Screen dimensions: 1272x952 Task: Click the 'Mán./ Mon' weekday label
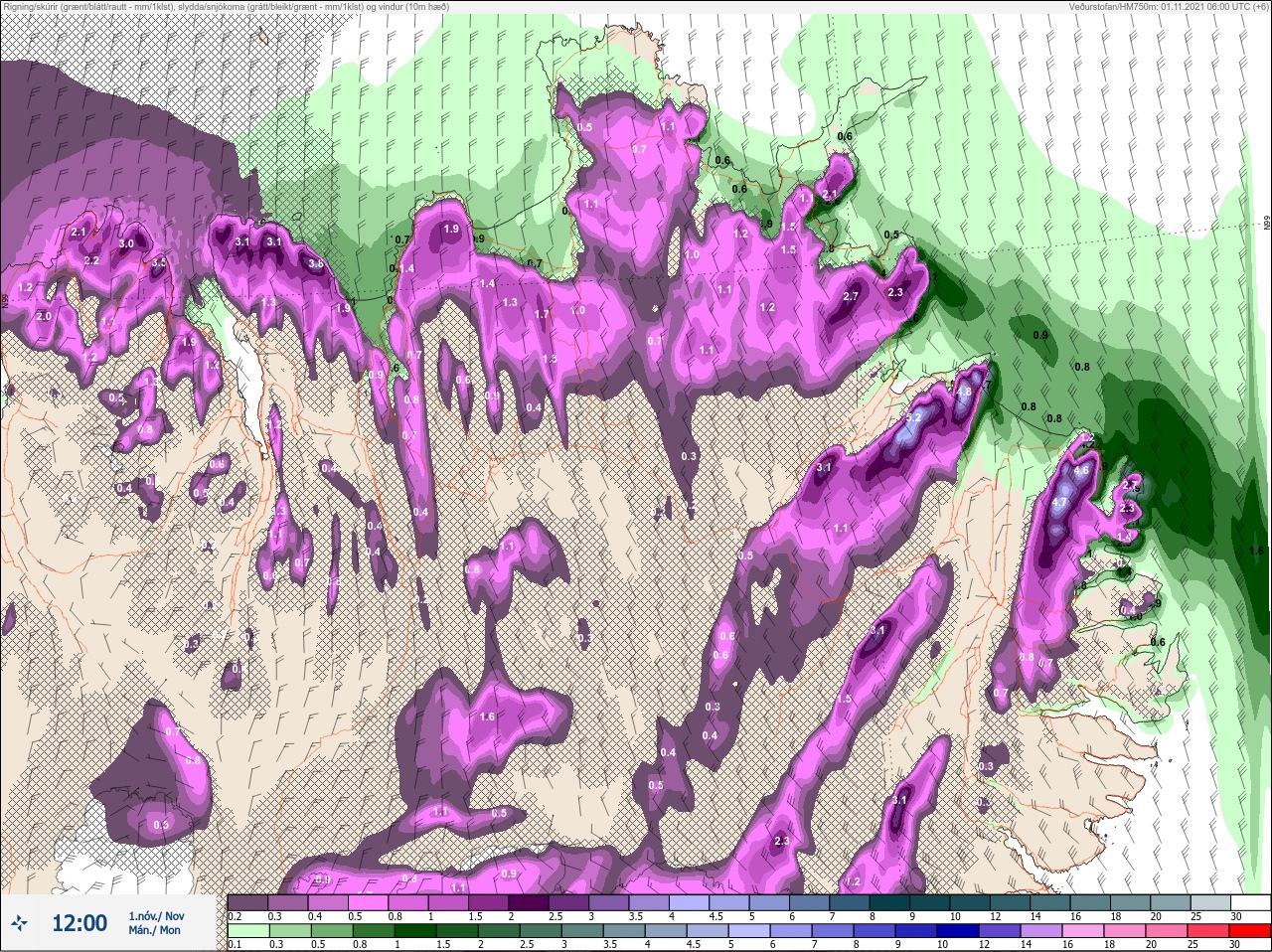pyautogui.click(x=154, y=930)
